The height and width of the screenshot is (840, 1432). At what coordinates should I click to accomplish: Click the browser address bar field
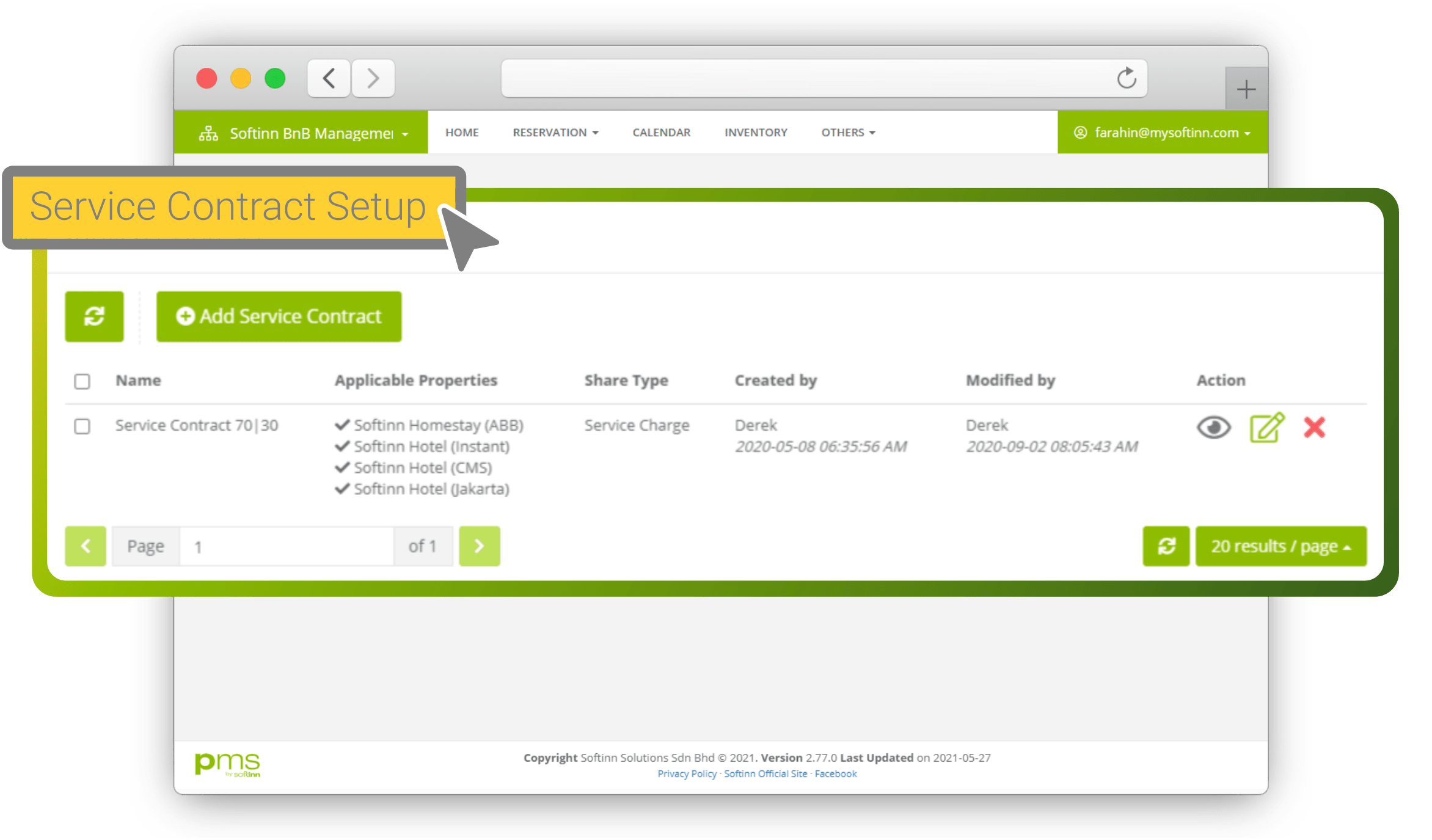tap(824, 78)
